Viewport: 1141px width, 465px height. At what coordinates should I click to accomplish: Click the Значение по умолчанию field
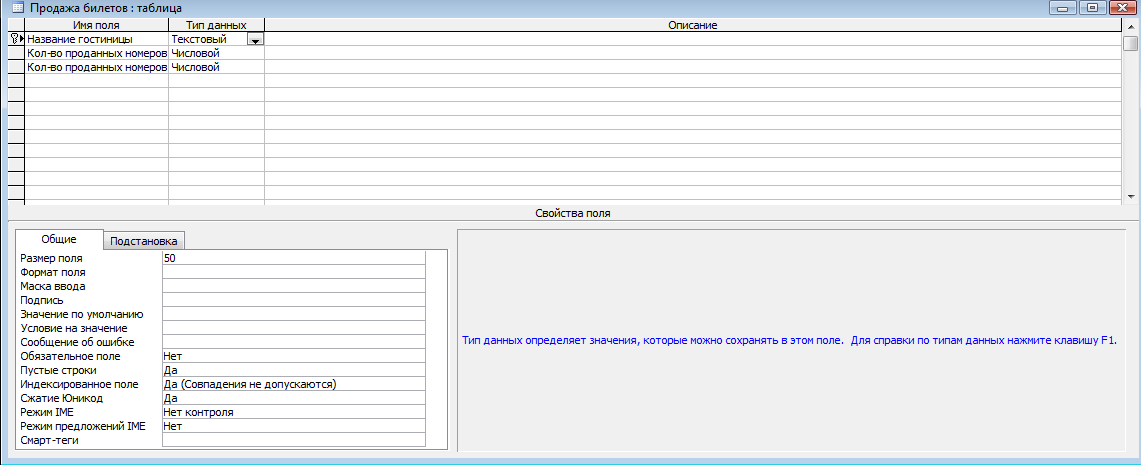(x=293, y=314)
